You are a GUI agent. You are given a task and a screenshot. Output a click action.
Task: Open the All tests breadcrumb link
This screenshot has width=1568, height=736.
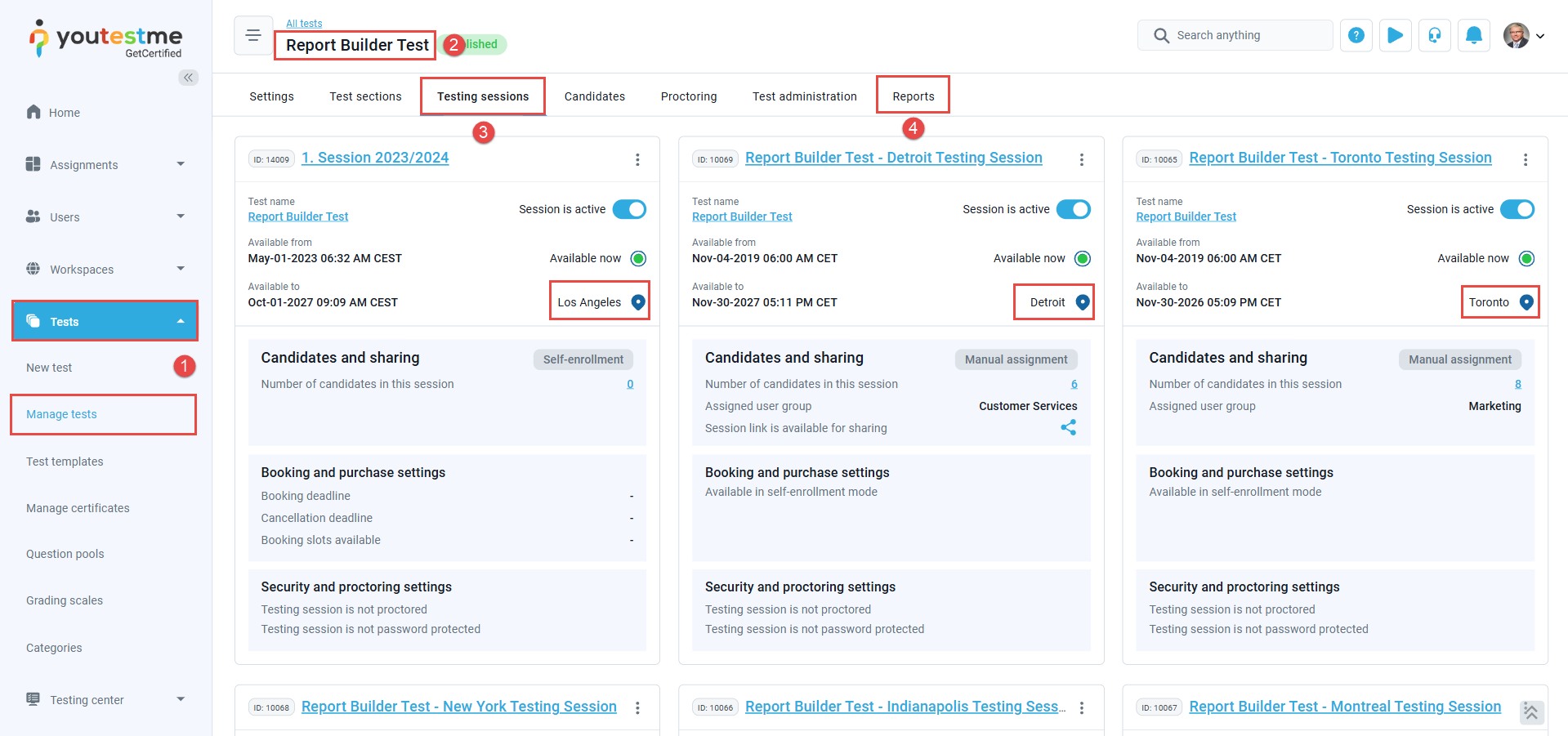(x=304, y=24)
